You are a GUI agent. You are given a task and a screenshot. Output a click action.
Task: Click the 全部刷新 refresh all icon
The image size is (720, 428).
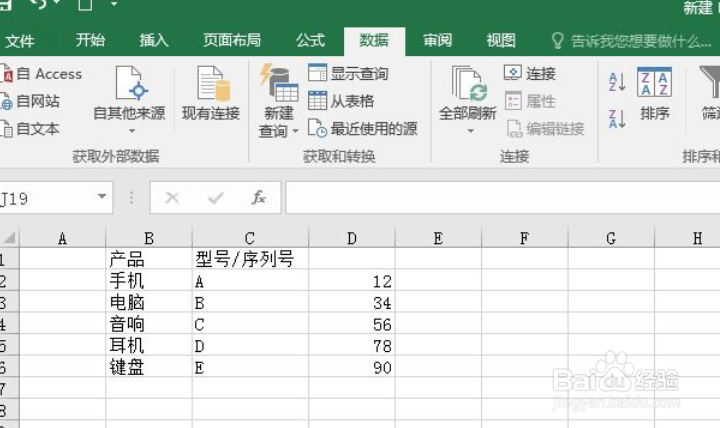point(468,84)
